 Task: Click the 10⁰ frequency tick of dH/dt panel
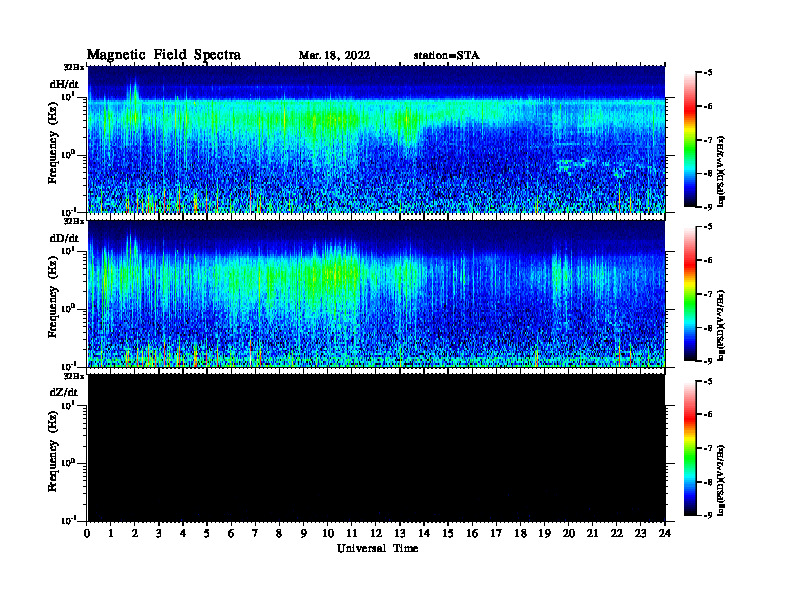pyautogui.click(x=68, y=154)
